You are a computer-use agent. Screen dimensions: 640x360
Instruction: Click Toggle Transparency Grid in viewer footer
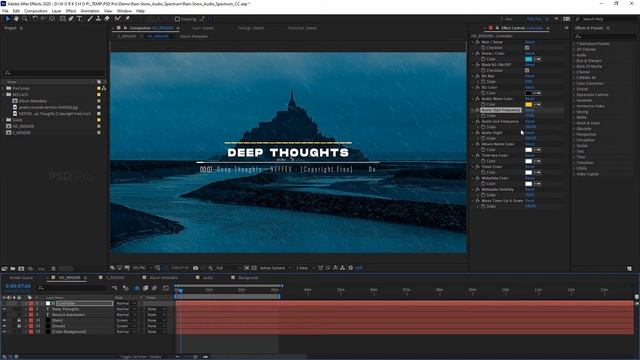click(x=254, y=268)
